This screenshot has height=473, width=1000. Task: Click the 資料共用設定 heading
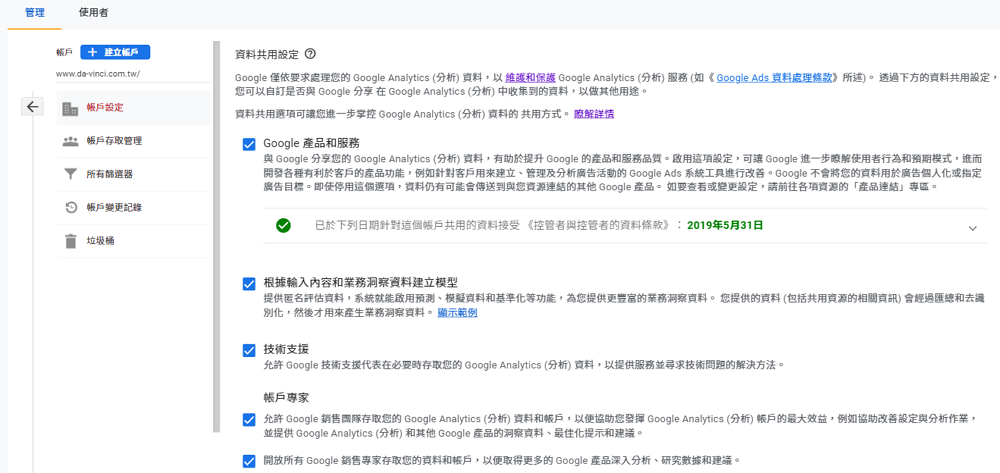click(x=268, y=54)
